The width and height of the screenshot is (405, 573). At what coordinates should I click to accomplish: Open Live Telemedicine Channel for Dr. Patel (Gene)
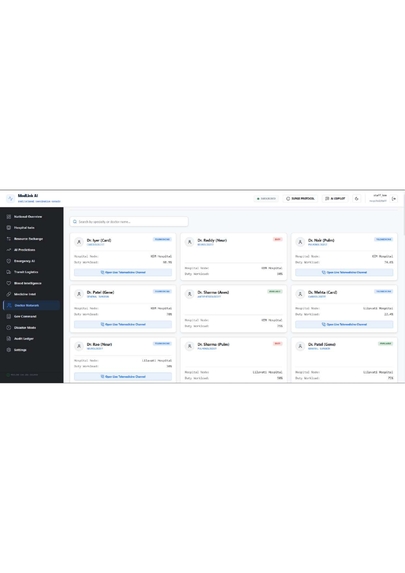point(123,324)
